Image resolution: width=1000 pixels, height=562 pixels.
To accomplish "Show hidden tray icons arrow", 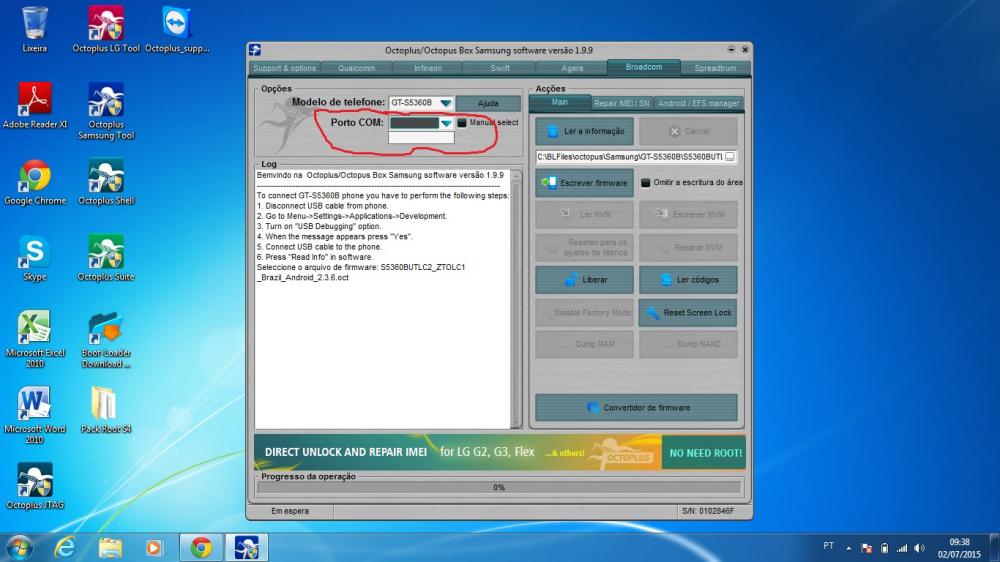I will (848, 548).
